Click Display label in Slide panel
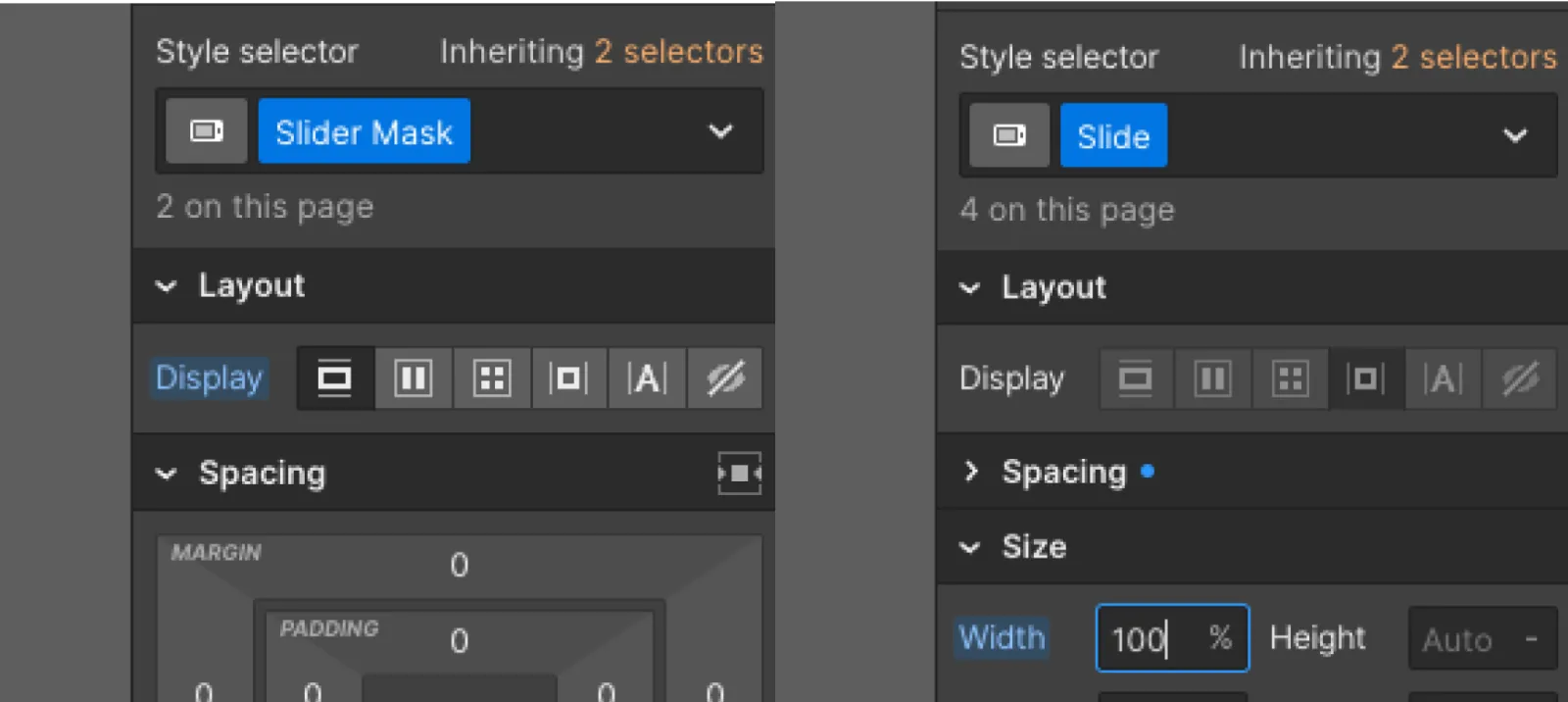1568x702 pixels. point(1012,378)
